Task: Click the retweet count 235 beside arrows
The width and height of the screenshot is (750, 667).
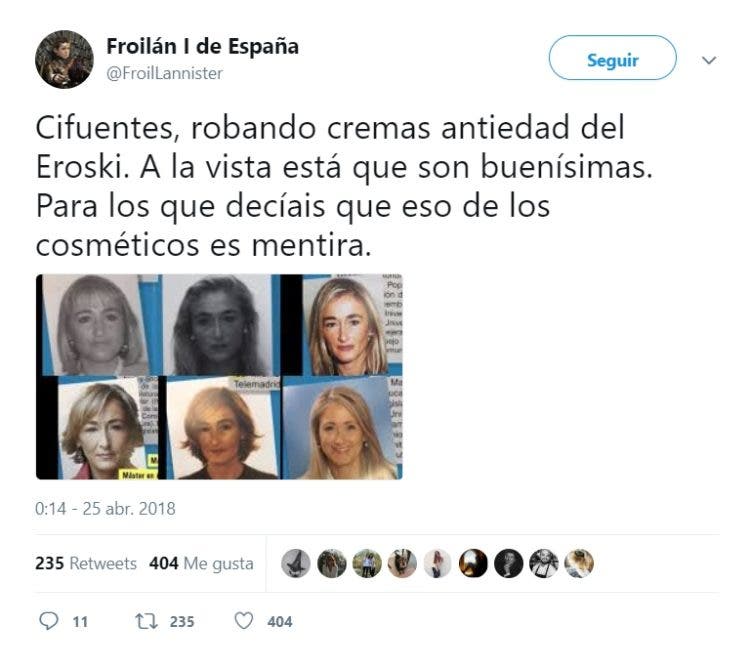Action: tap(182, 622)
